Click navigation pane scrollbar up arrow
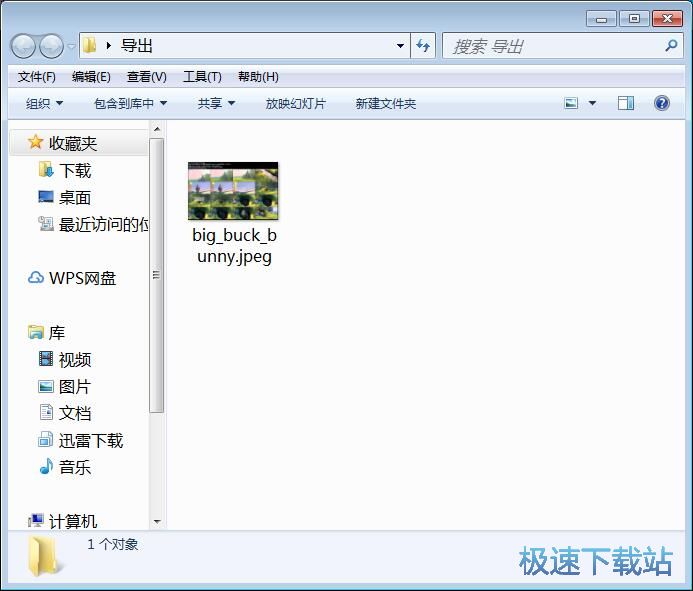The height and width of the screenshot is (591, 693). coord(156,129)
